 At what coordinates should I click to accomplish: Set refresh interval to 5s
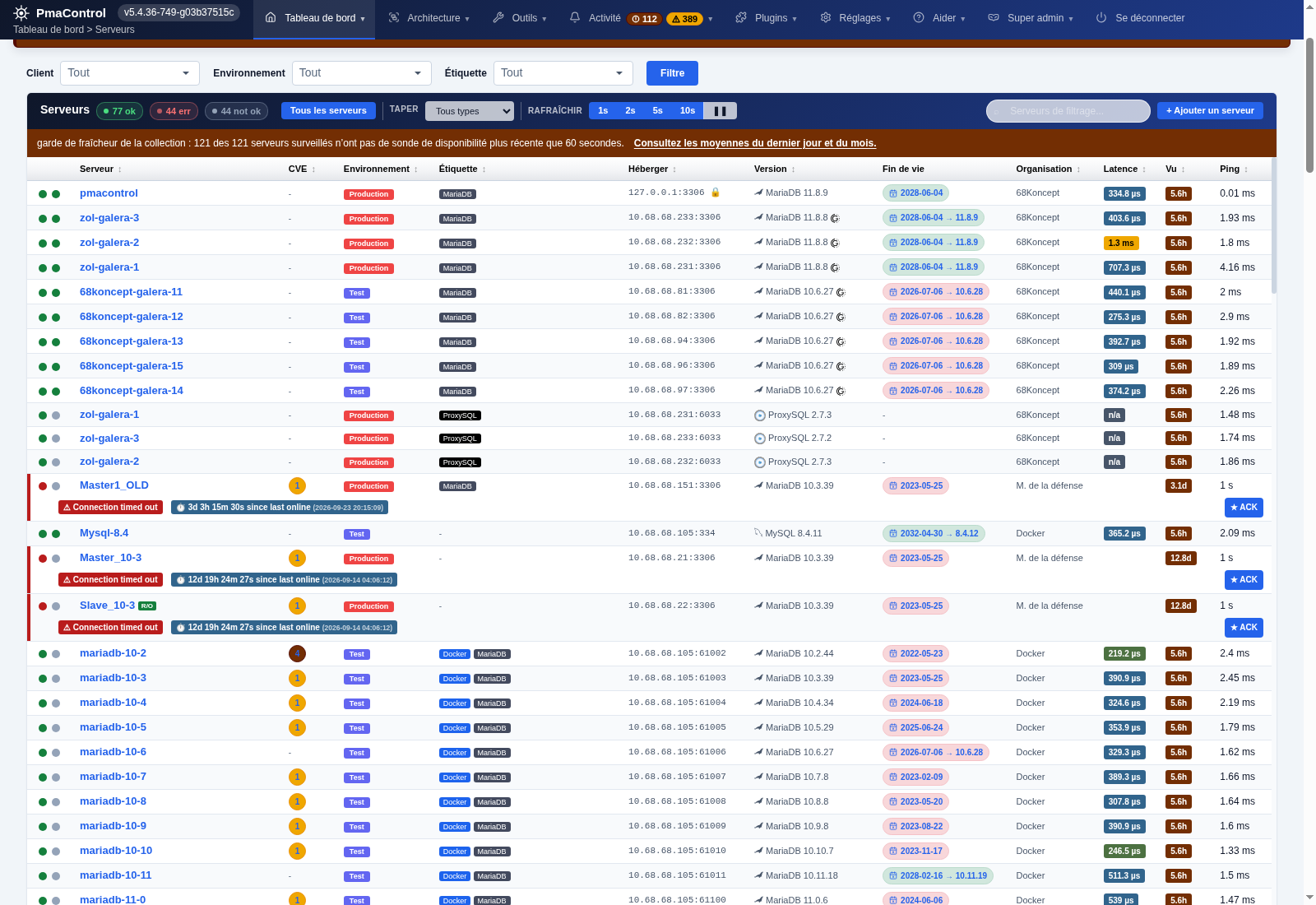point(657,110)
